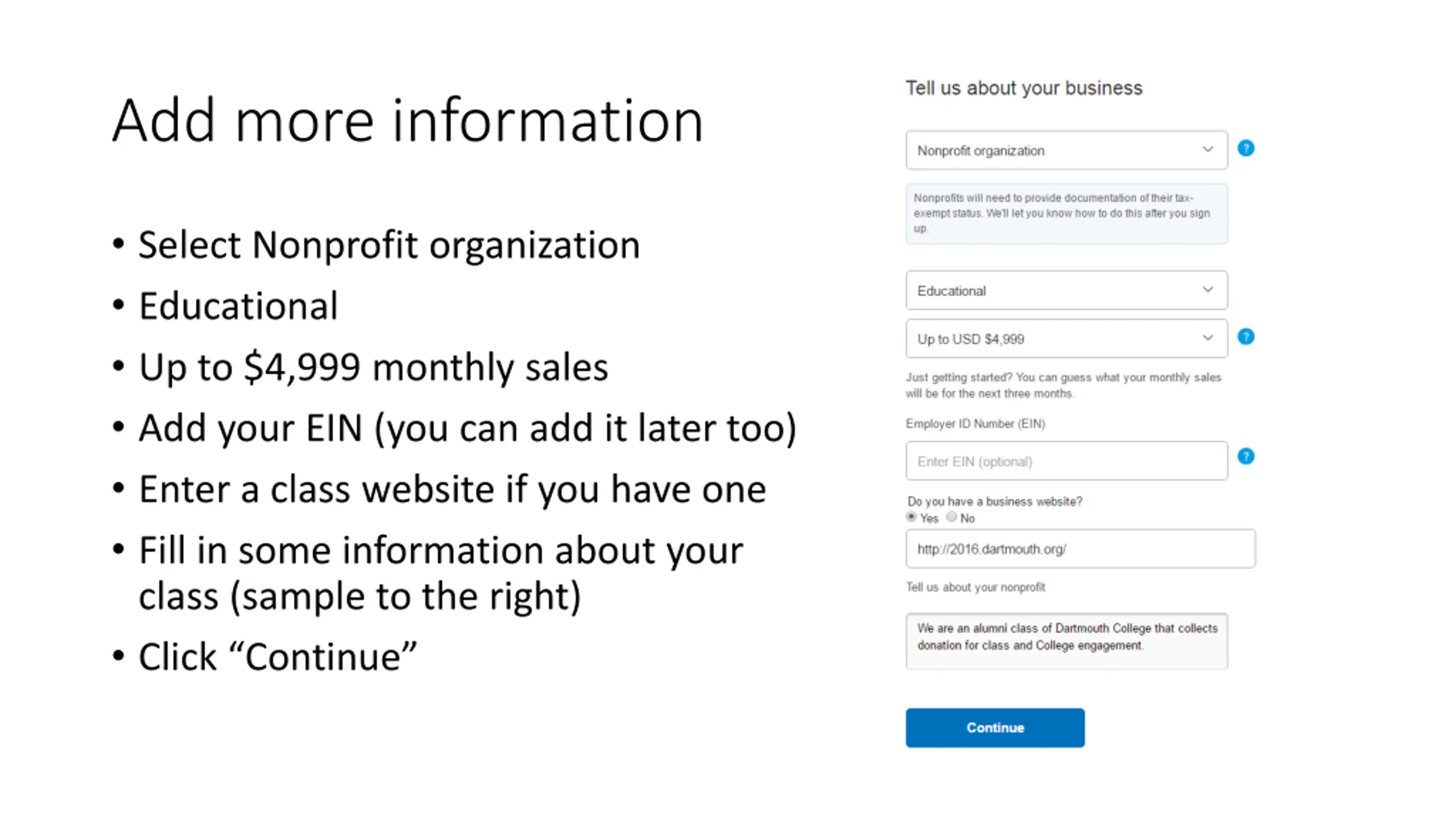Click the Do you have a business website label
Image resolution: width=1456 pixels, height=819 pixels.
[995, 502]
